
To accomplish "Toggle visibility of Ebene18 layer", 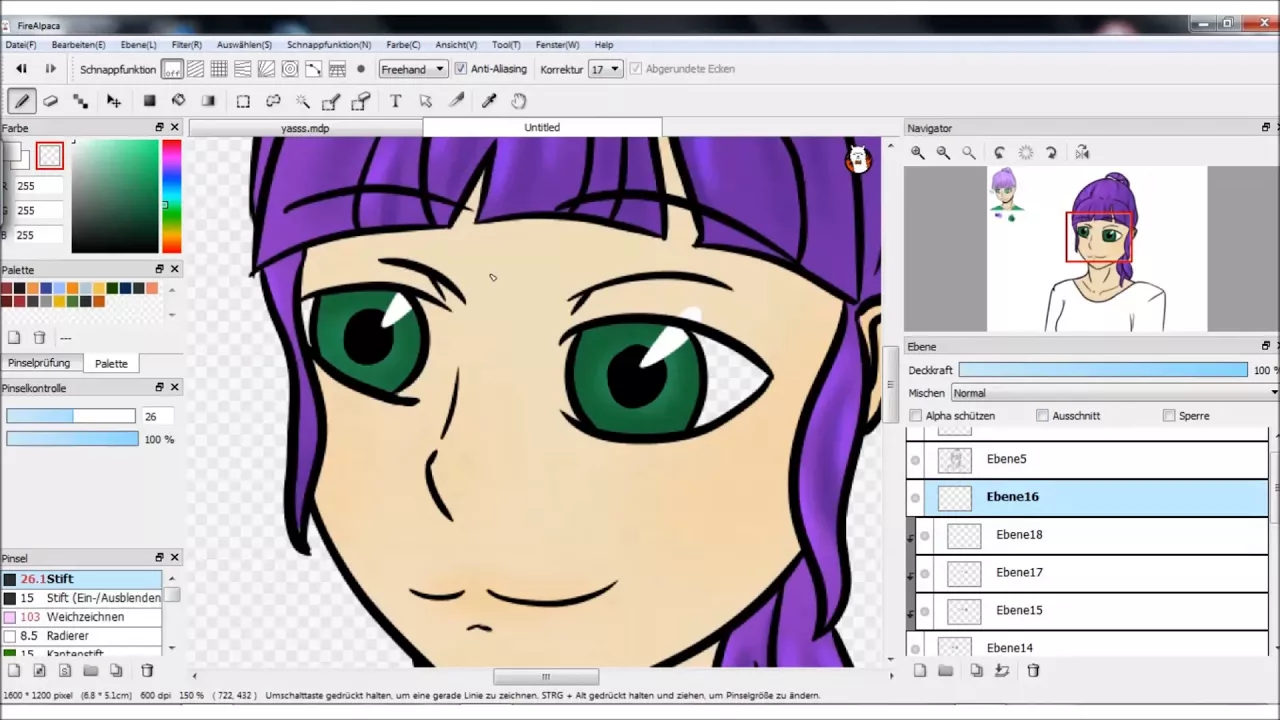I will tap(924, 536).
